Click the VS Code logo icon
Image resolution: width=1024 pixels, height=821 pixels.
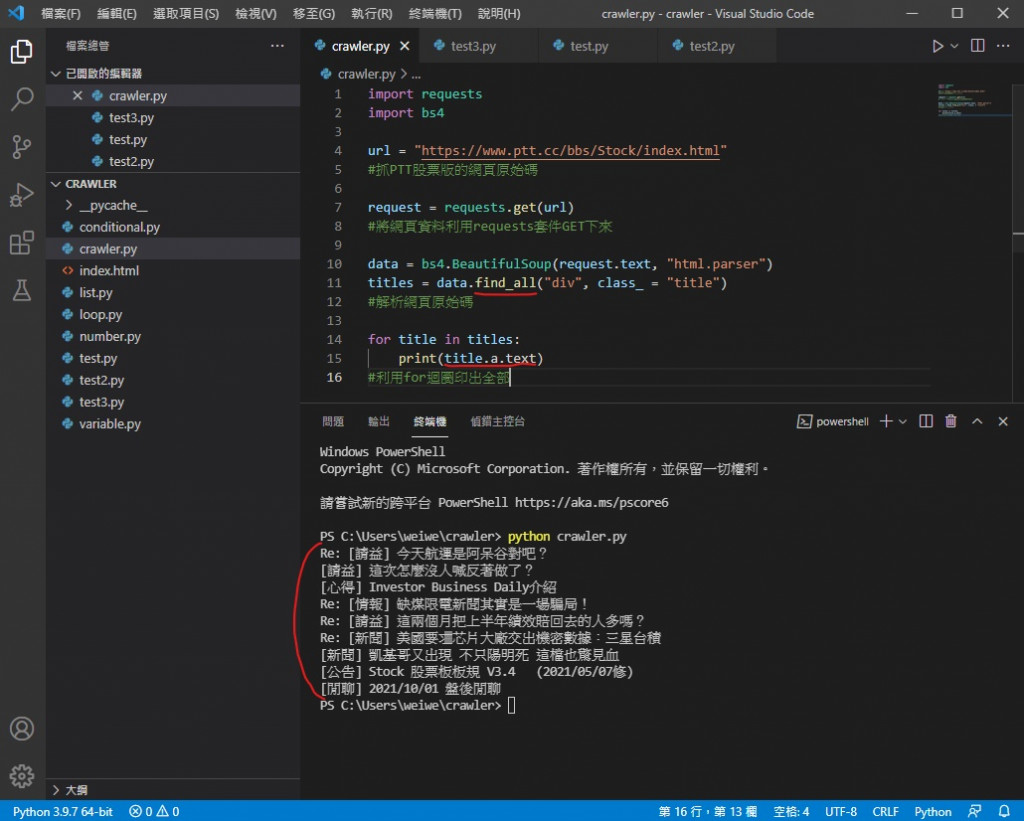coord(16,13)
